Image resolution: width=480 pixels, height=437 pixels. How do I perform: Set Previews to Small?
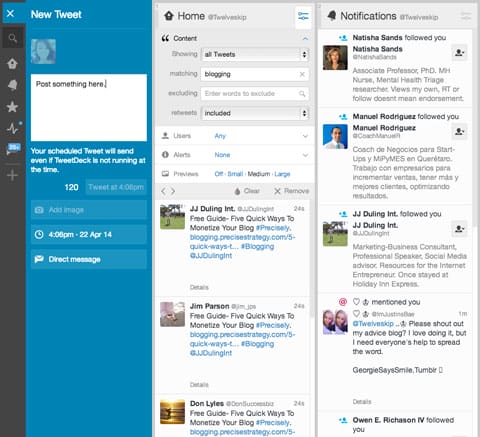[235, 174]
